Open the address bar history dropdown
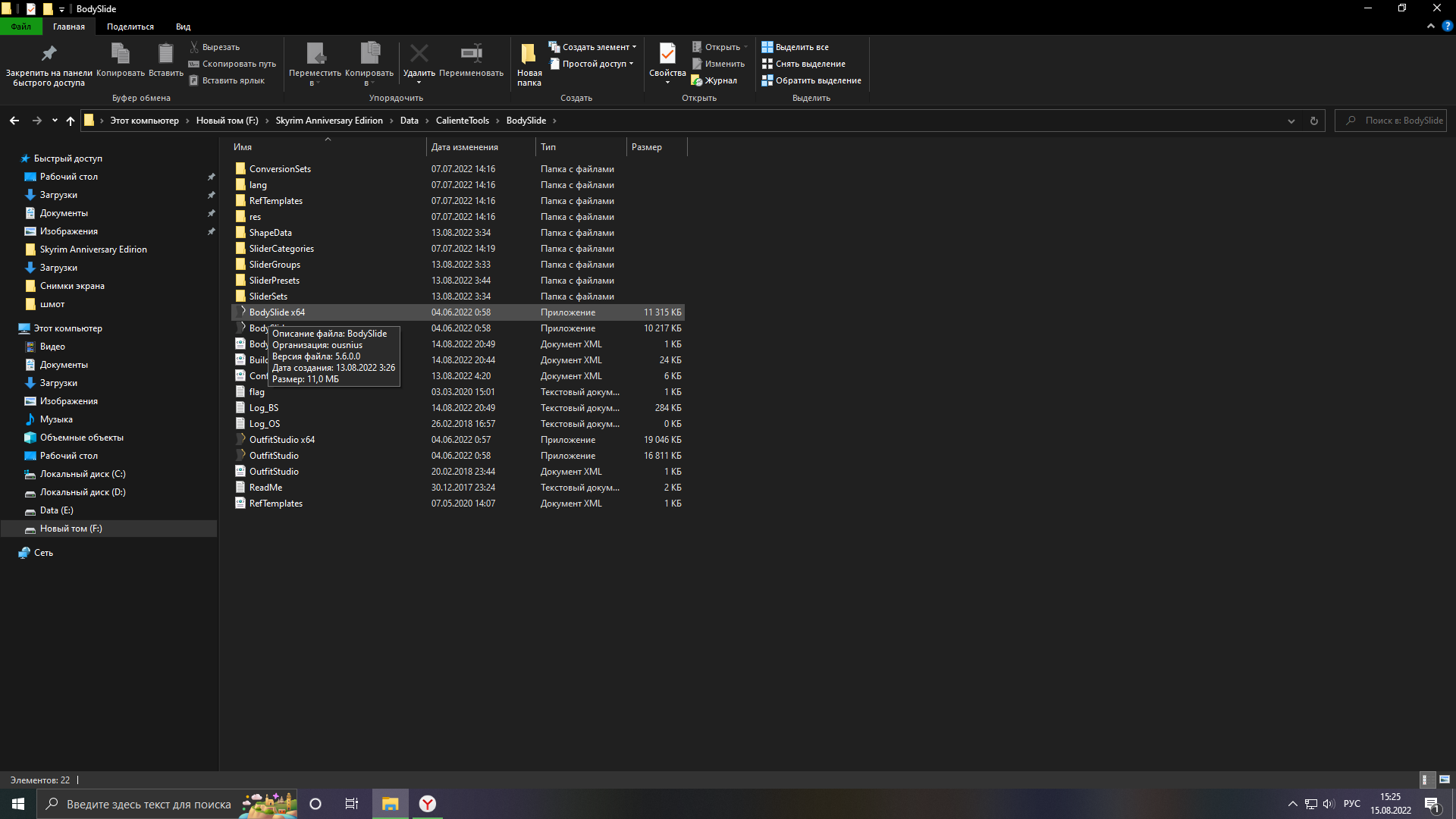1456x819 pixels. (x=1291, y=121)
